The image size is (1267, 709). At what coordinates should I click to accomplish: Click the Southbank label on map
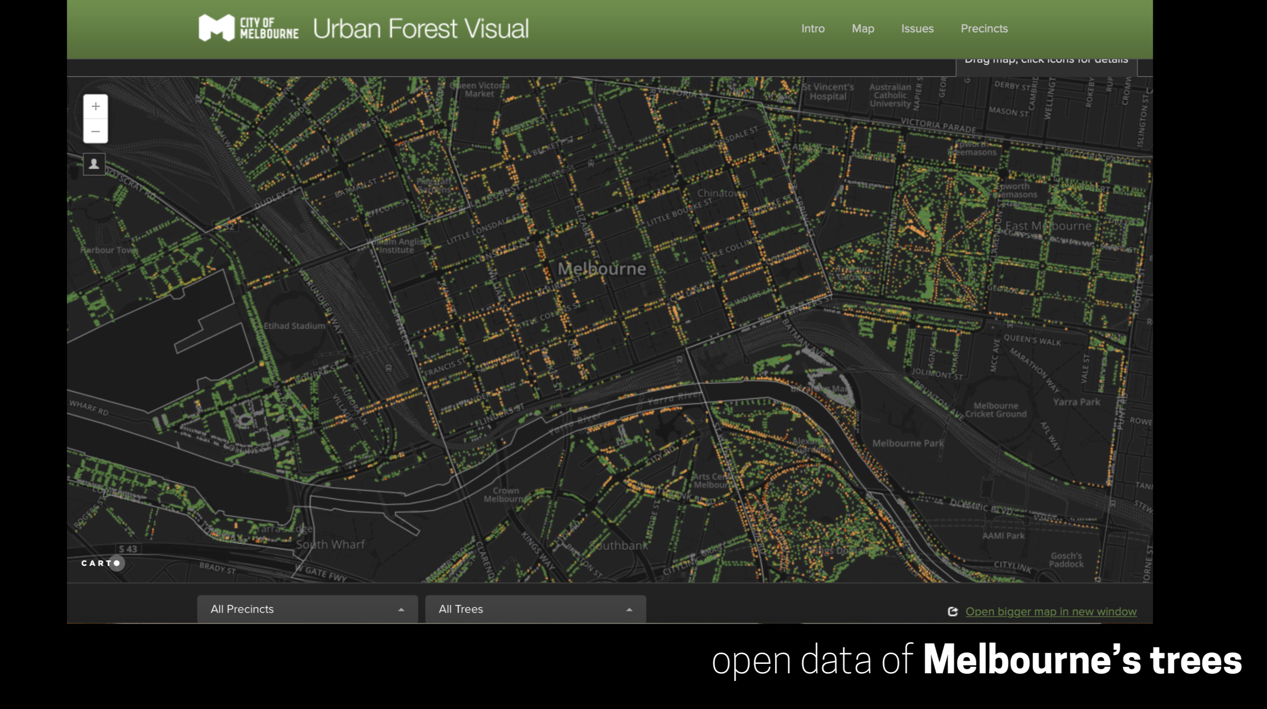pos(620,546)
